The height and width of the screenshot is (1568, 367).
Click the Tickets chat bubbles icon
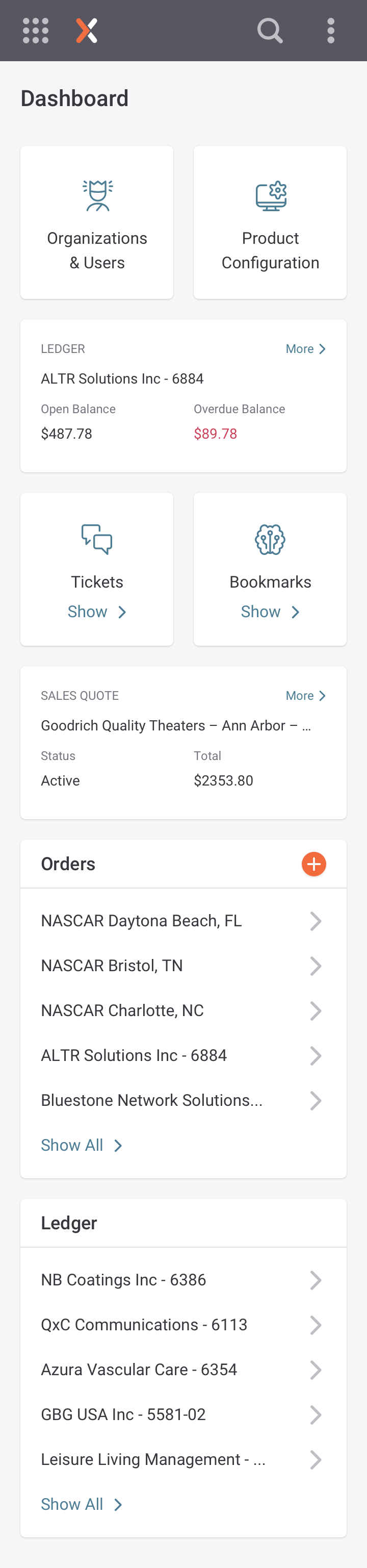(97, 539)
